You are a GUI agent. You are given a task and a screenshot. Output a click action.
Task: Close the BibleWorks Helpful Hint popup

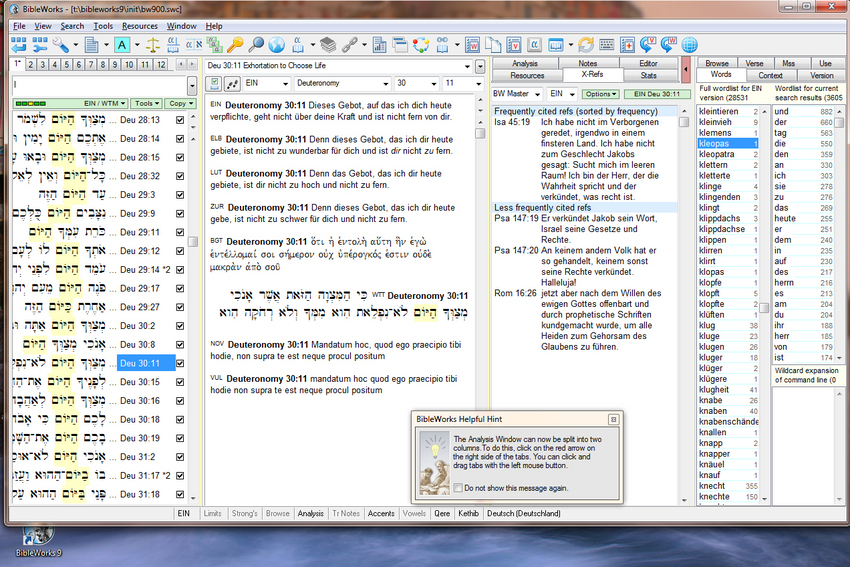[613, 419]
